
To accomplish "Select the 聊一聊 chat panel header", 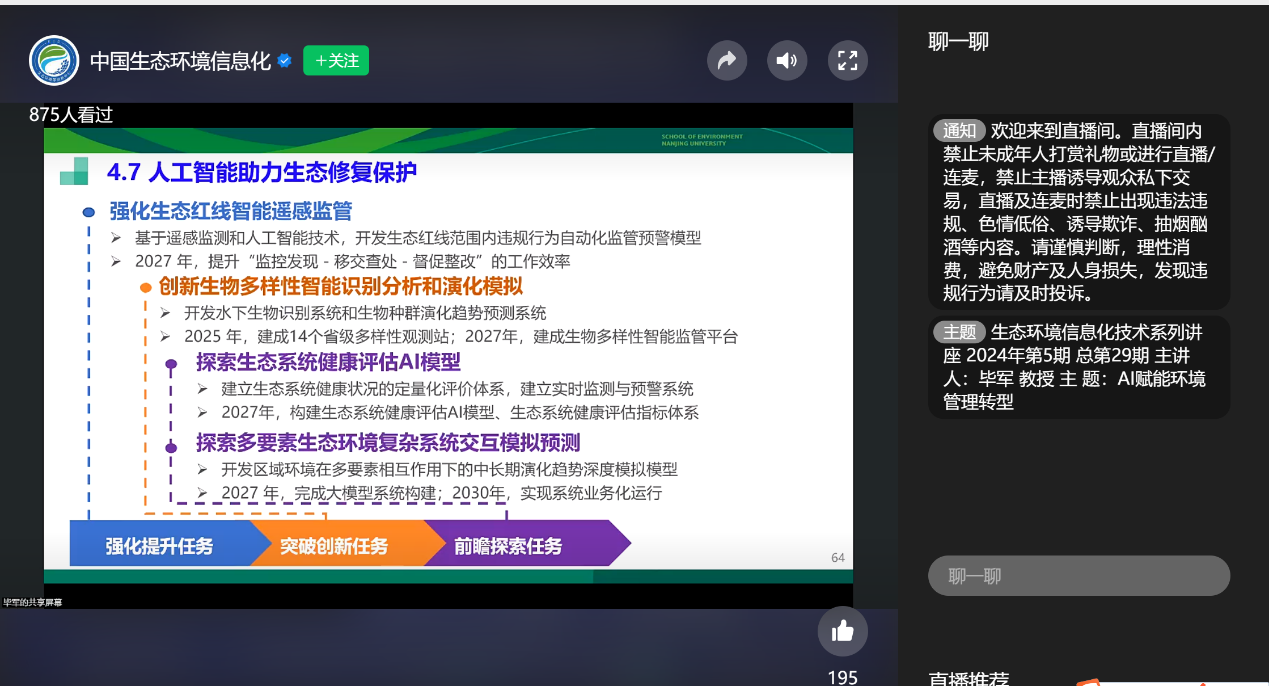I will [958, 41].
